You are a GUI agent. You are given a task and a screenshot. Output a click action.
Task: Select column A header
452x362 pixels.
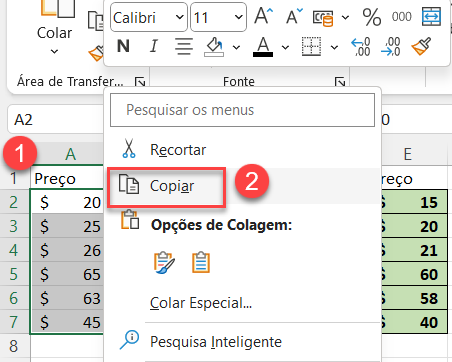point(70,154)
